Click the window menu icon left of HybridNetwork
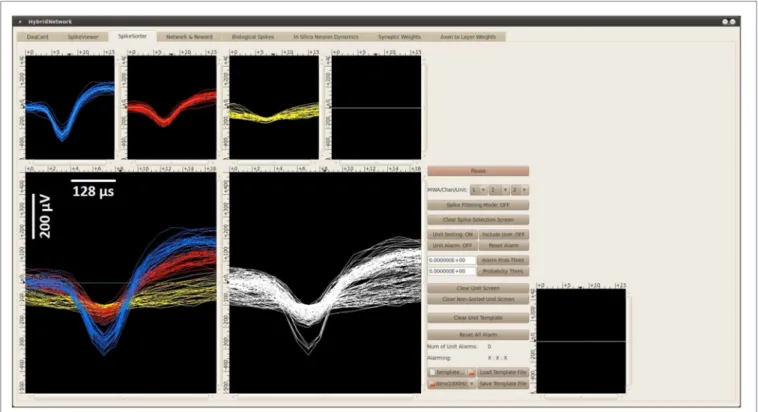Image resolution: width=758 pixels, height=412 pixels. pyautogui.click(x=20, y=22)
